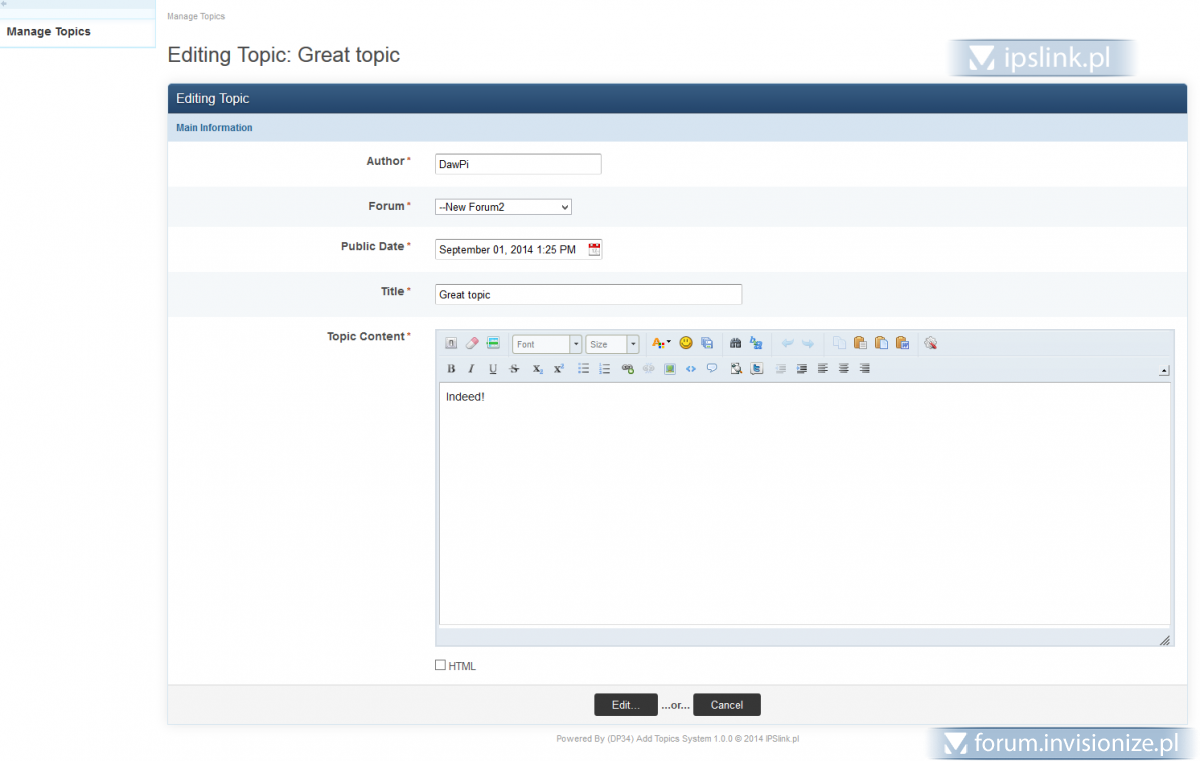Toggle bold formatting in editor
The height and width of the screenshot is (761, 1200).
(x=451, y=369)
